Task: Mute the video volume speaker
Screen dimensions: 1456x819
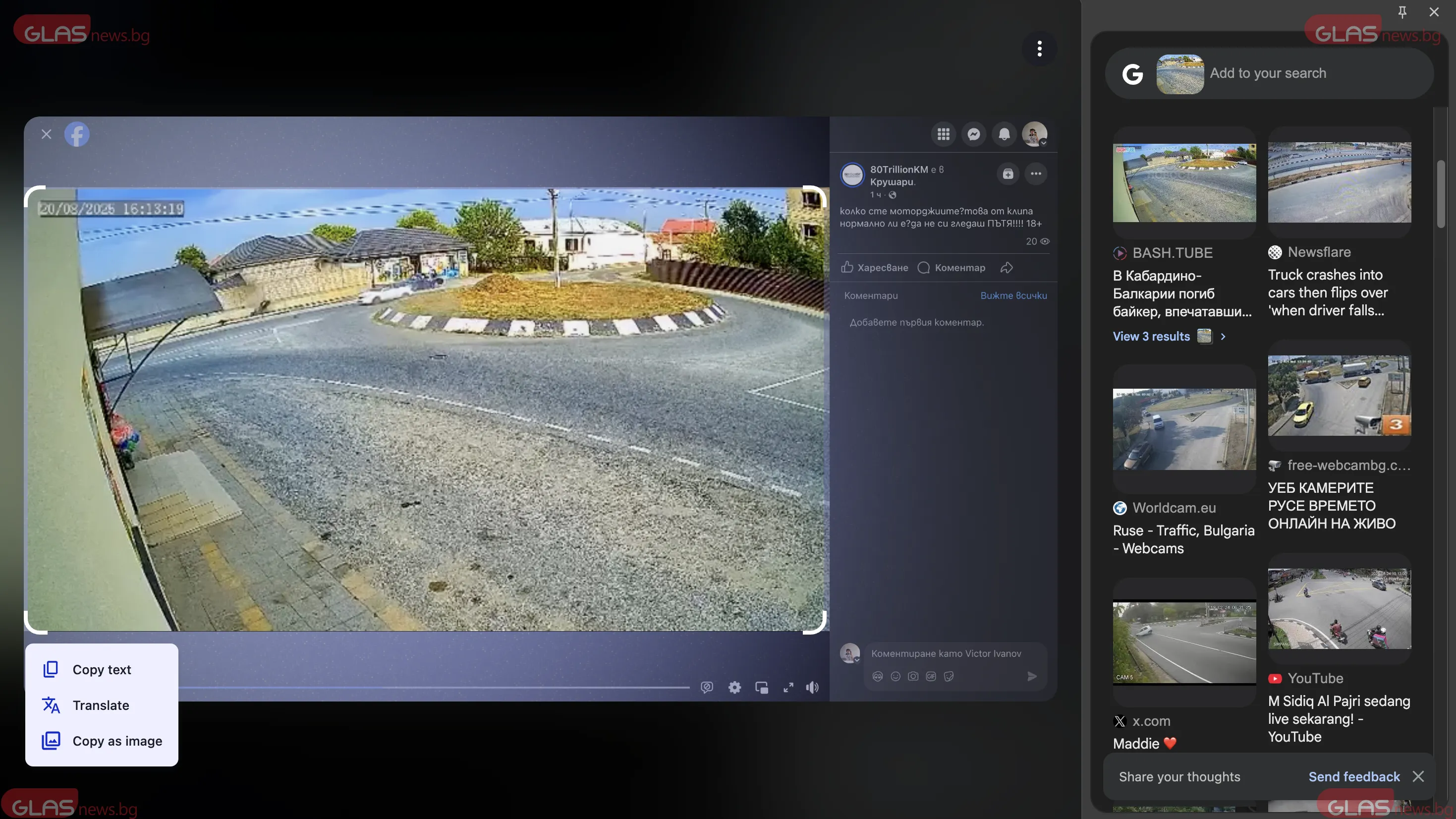Action: pos(812,687)
